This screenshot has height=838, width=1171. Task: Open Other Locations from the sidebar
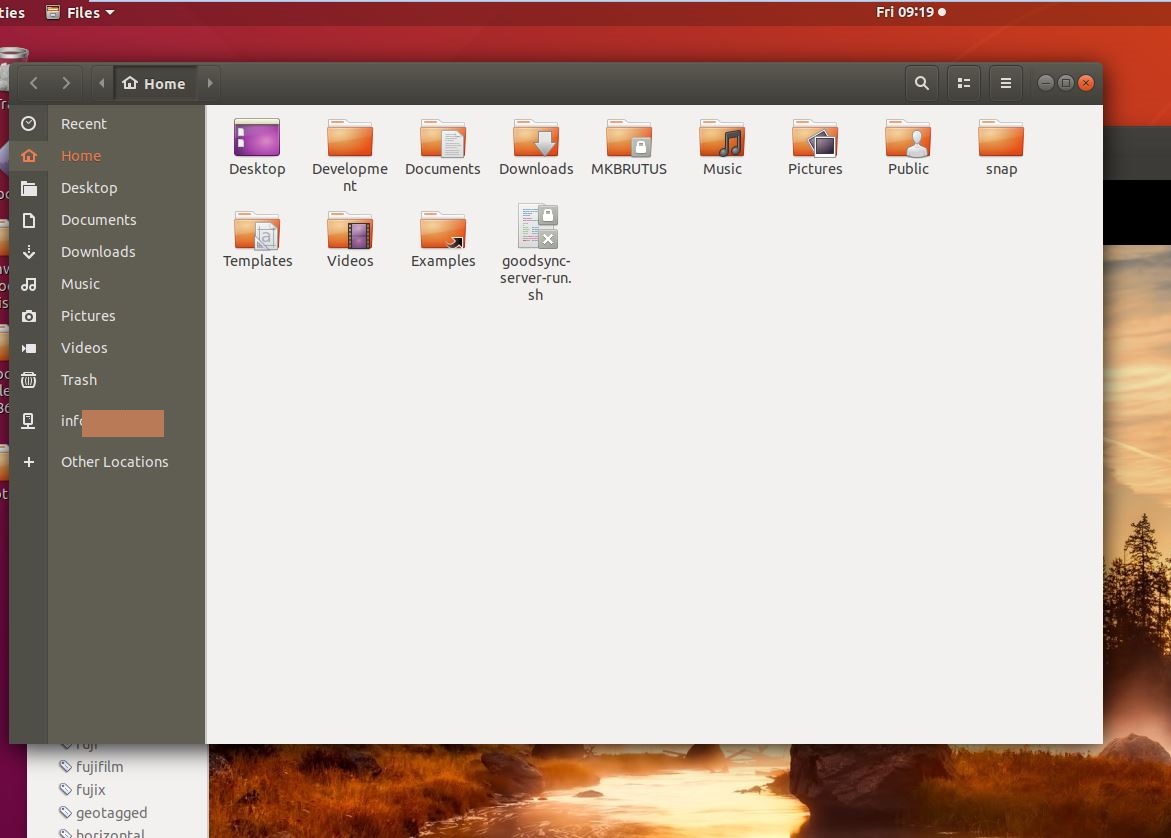point(114,461)
